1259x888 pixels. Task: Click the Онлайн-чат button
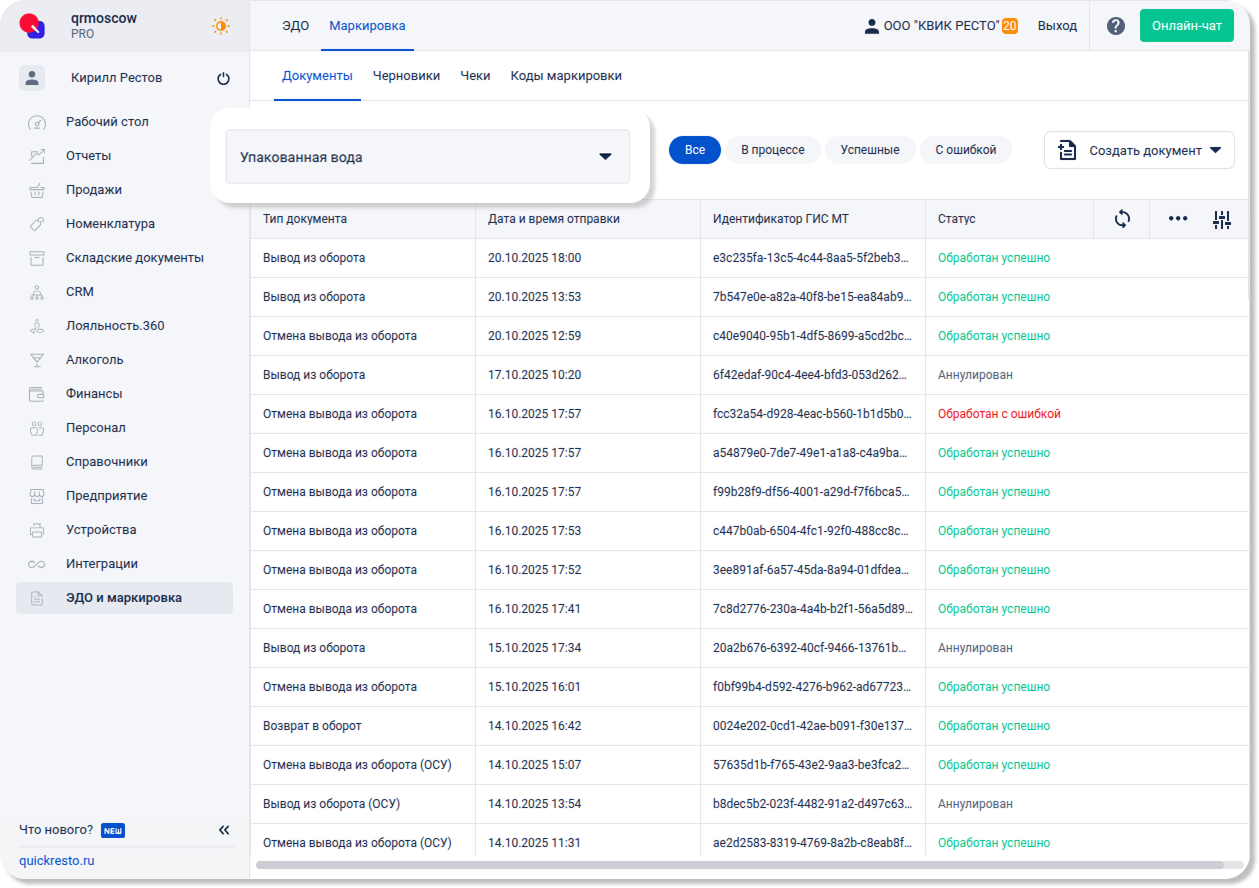1186,26
